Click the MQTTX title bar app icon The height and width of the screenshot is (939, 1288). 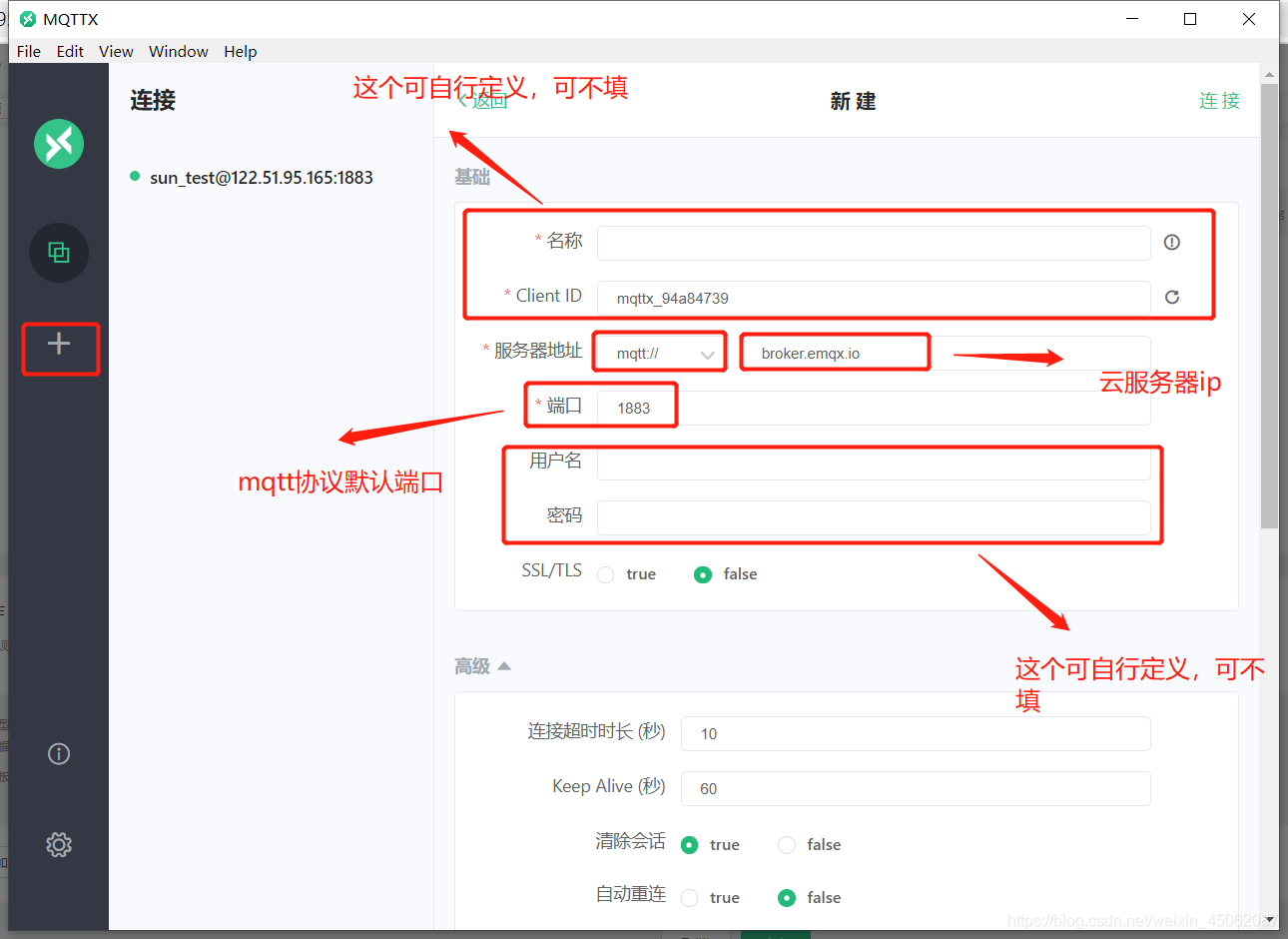[x=28, y=19]
